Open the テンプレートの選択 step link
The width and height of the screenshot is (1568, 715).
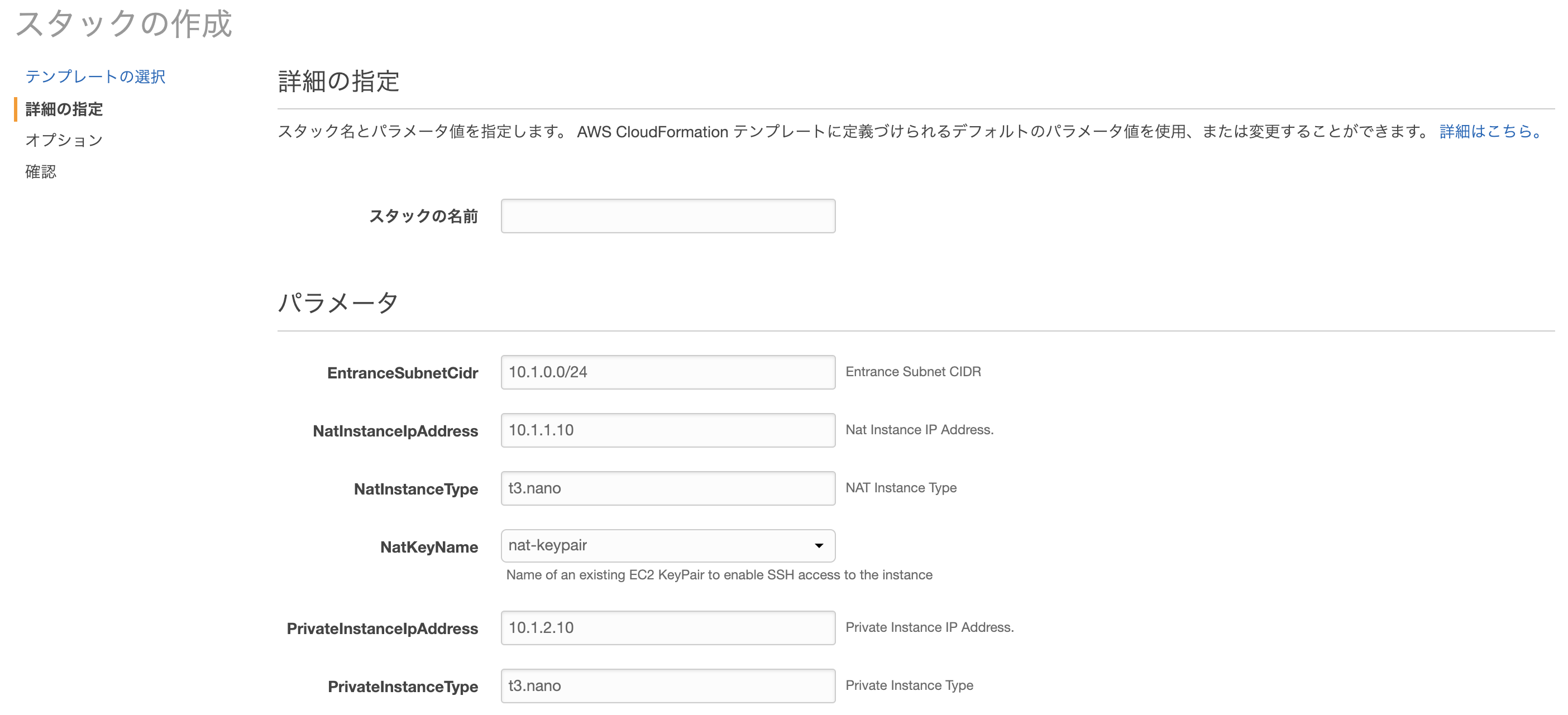95,76
